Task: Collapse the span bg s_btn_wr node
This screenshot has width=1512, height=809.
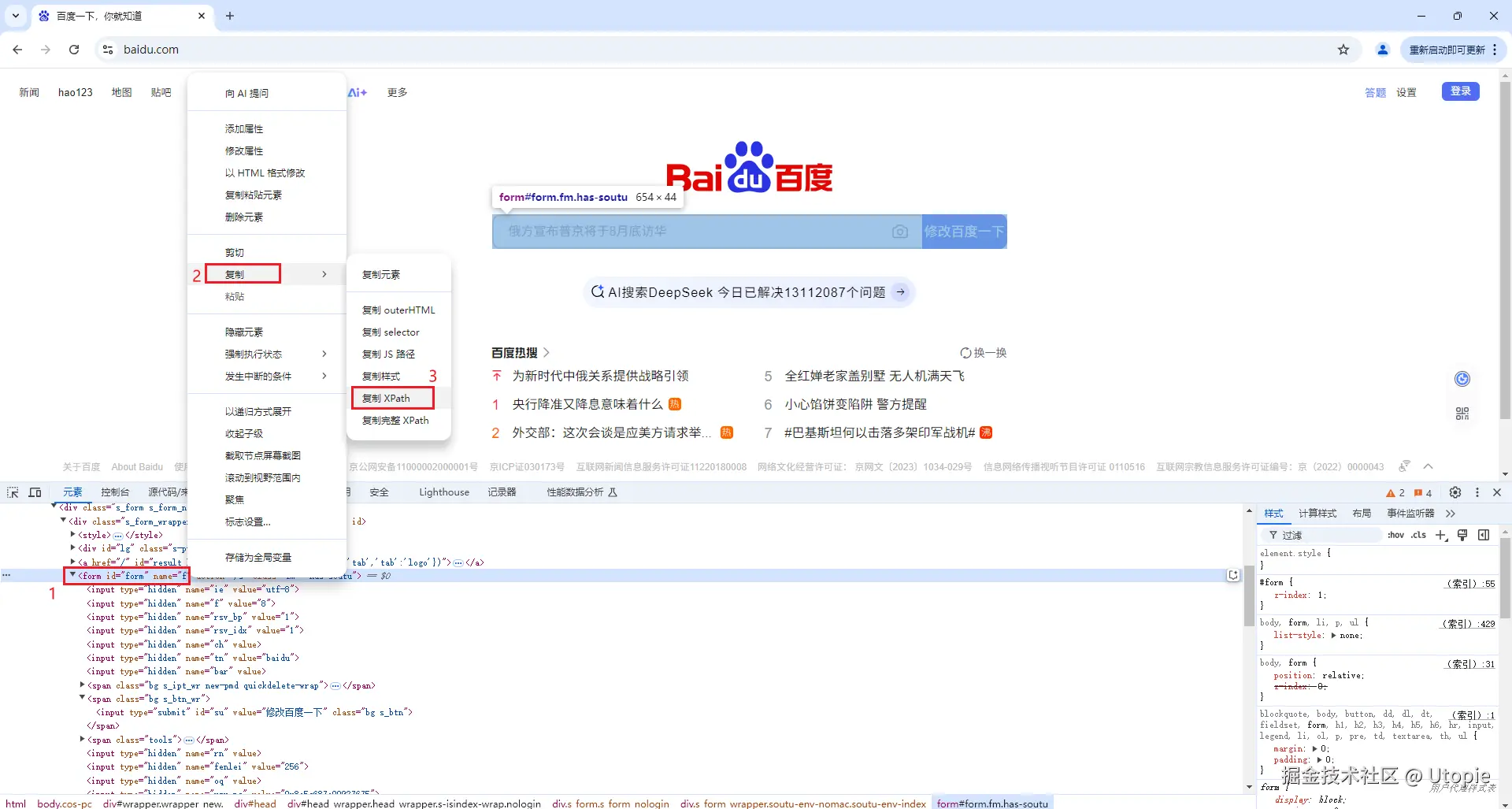Action: point(83,698)
